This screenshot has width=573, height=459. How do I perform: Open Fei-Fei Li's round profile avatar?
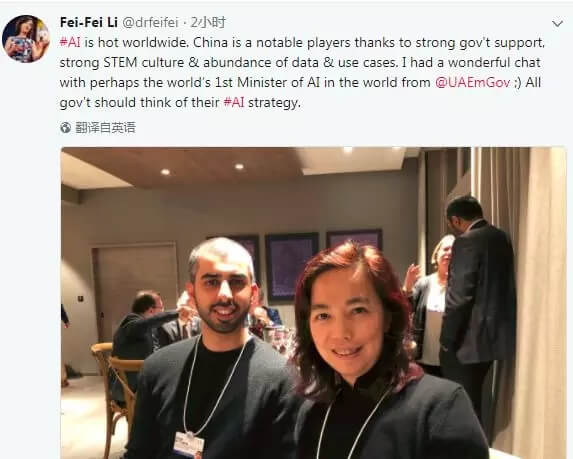(26, 39)
